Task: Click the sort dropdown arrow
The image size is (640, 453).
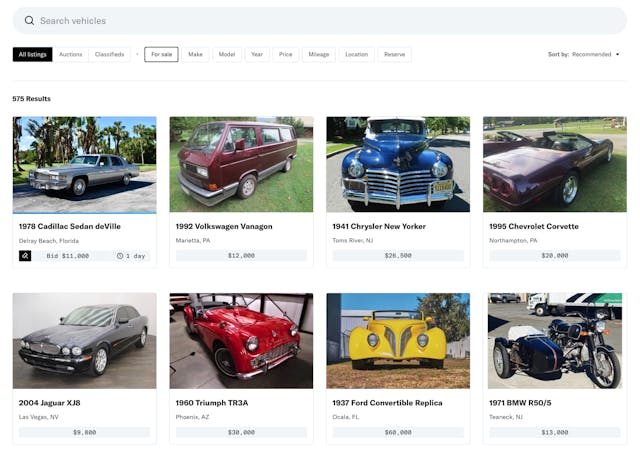Action: (x=617, y=54)
